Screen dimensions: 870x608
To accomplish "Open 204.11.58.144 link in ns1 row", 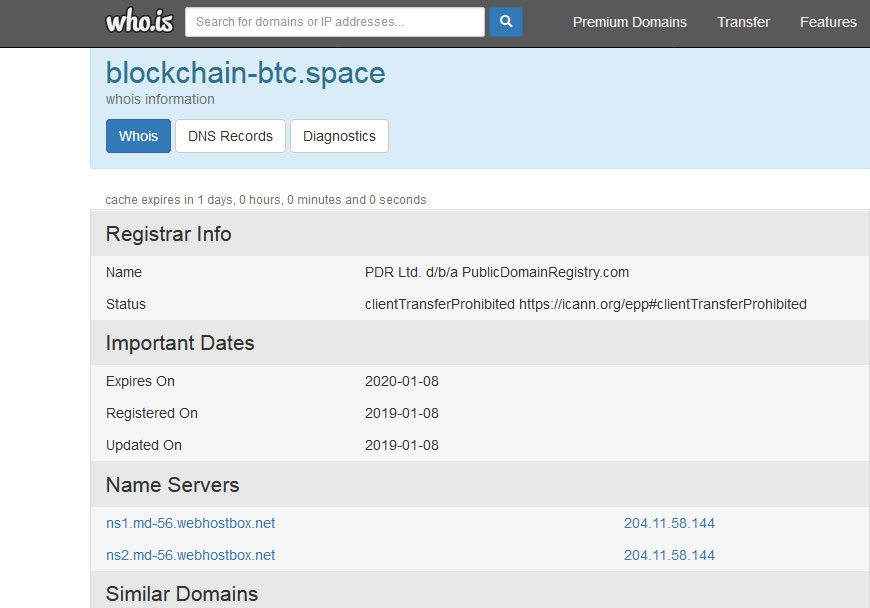I will coord(669,523).
